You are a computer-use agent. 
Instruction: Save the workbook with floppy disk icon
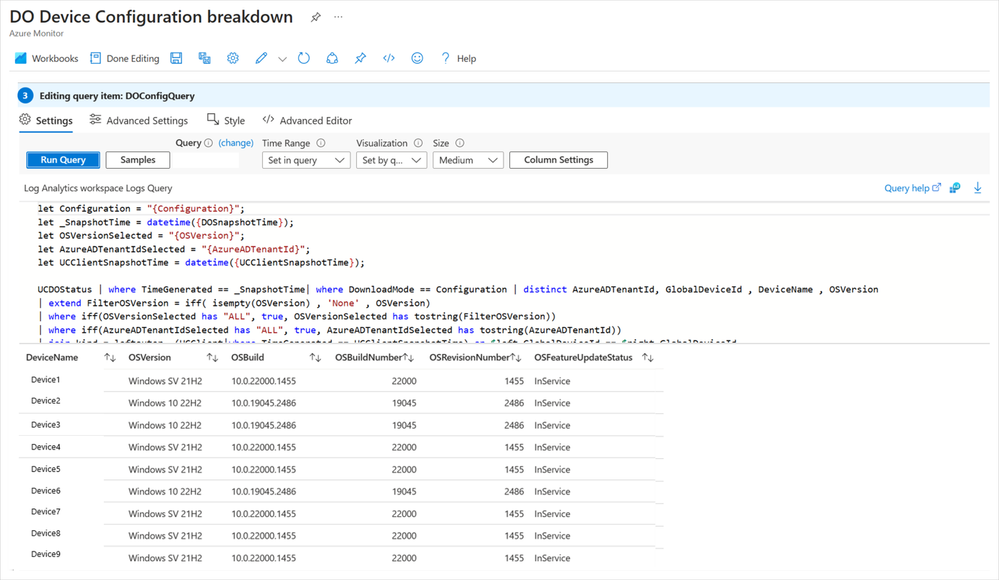point(176,59)
